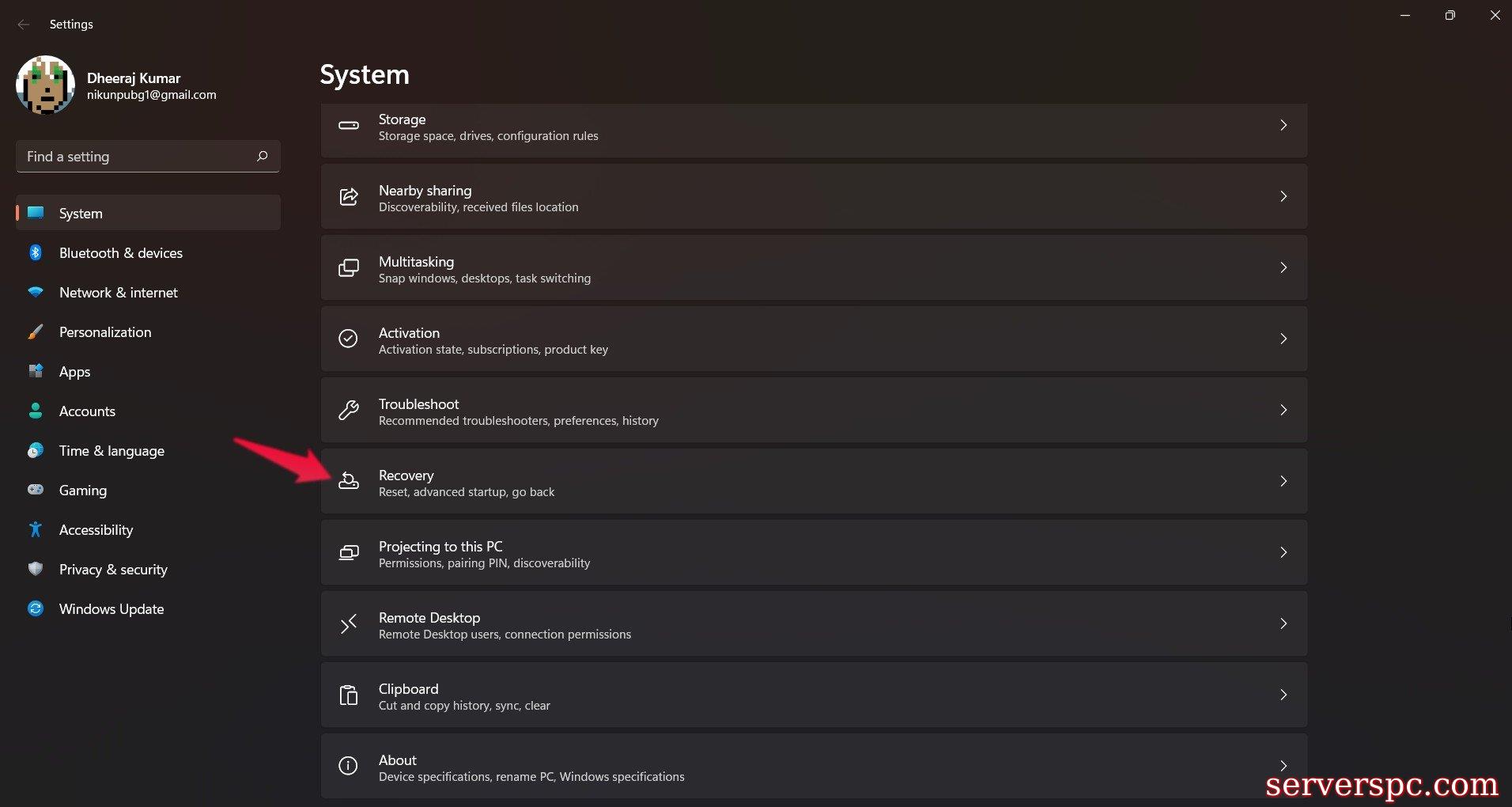Click the About info icon
Viewport: 1512px width, 807px height.
coord(349,766)
